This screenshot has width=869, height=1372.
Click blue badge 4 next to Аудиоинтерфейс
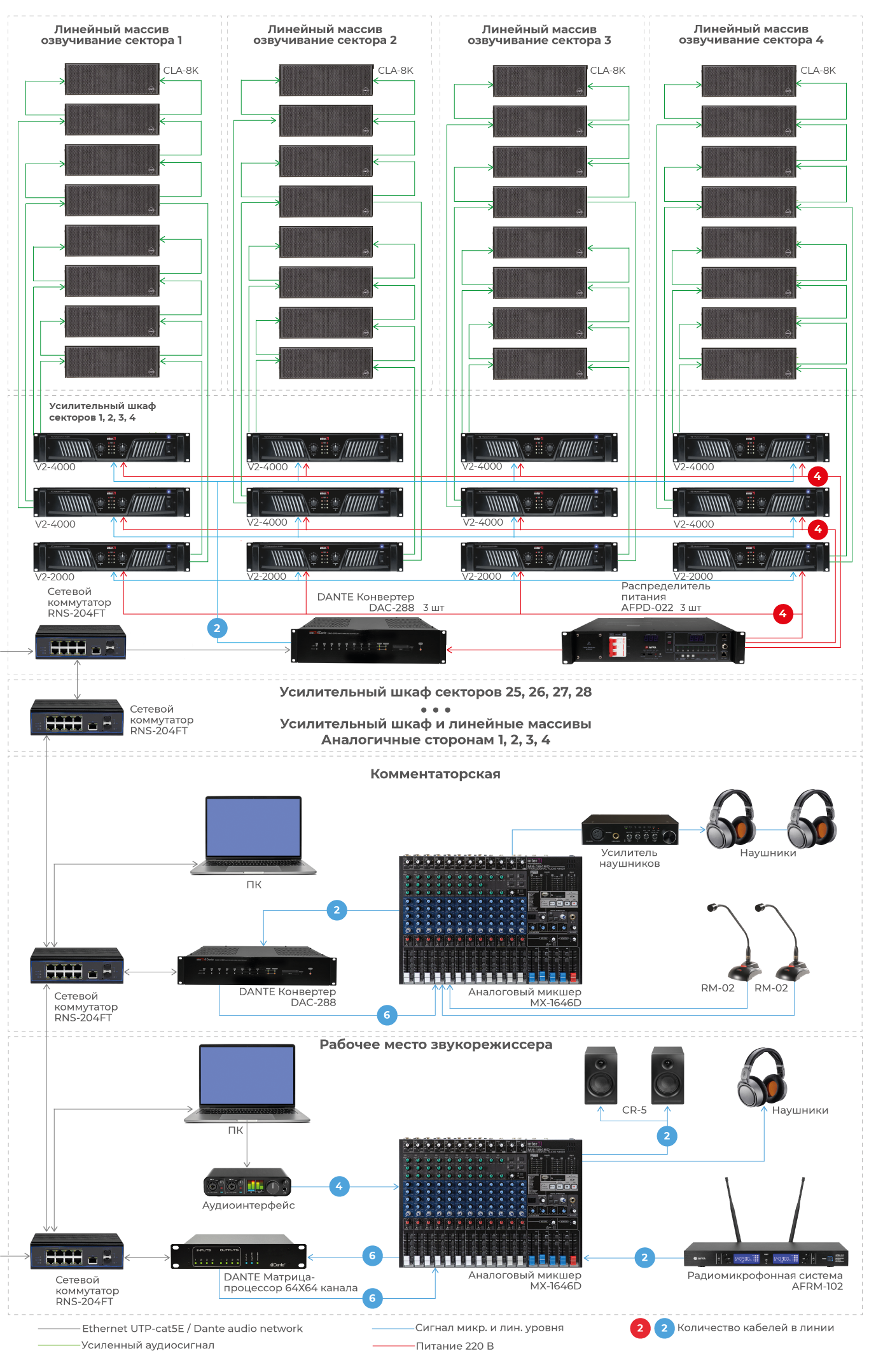point(339,1186)
